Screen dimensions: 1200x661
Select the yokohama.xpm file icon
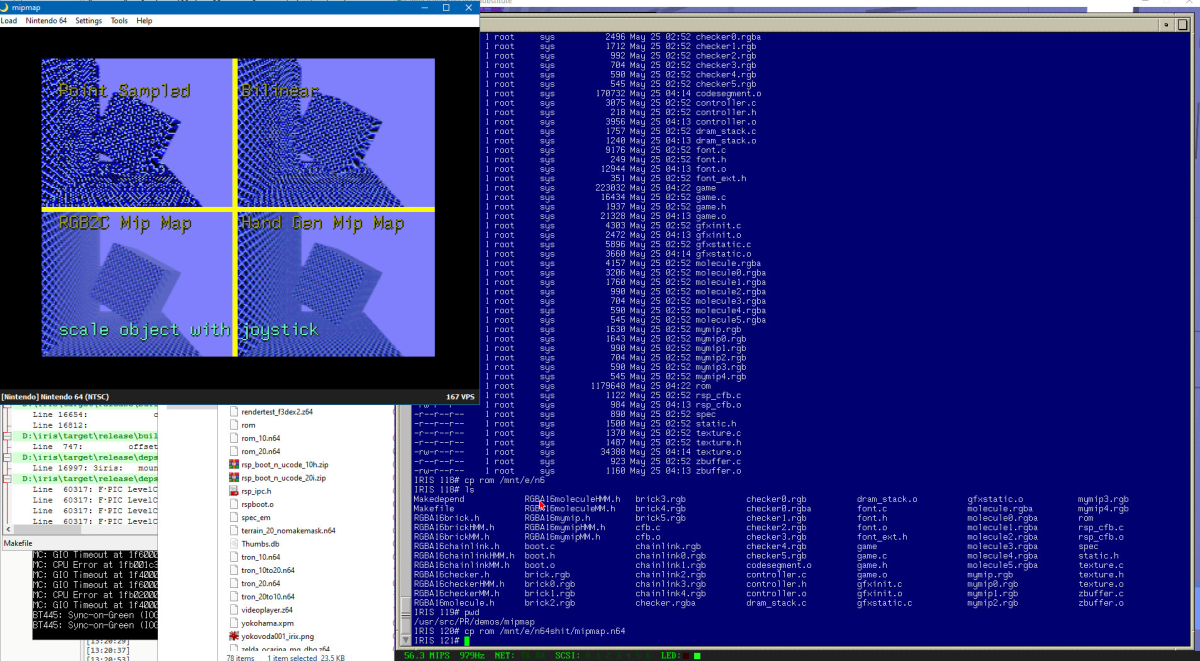234,622
